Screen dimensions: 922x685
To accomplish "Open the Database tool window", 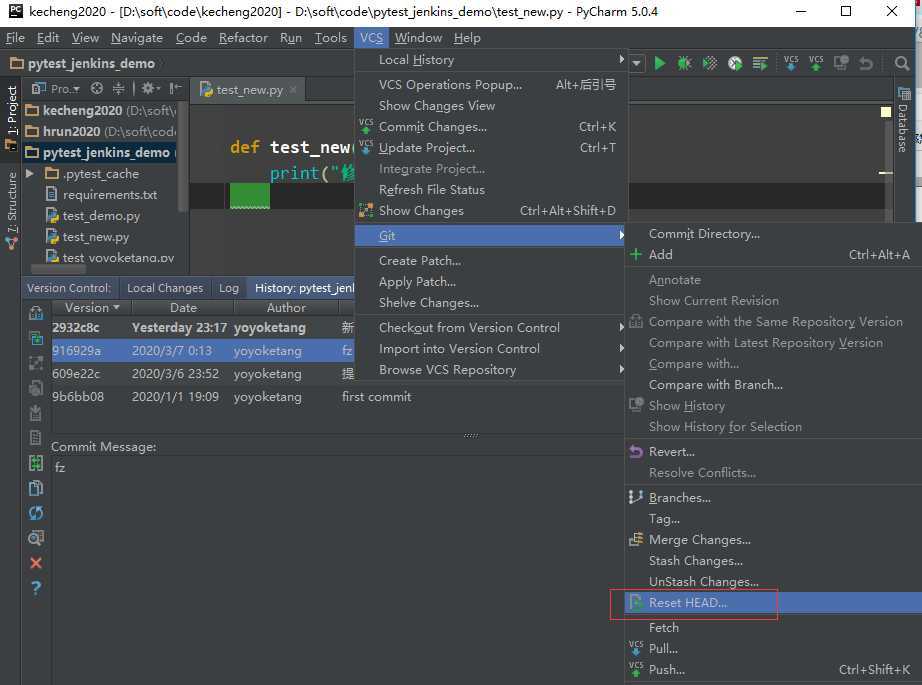I will pyautogui.click(x=903, y=121).
